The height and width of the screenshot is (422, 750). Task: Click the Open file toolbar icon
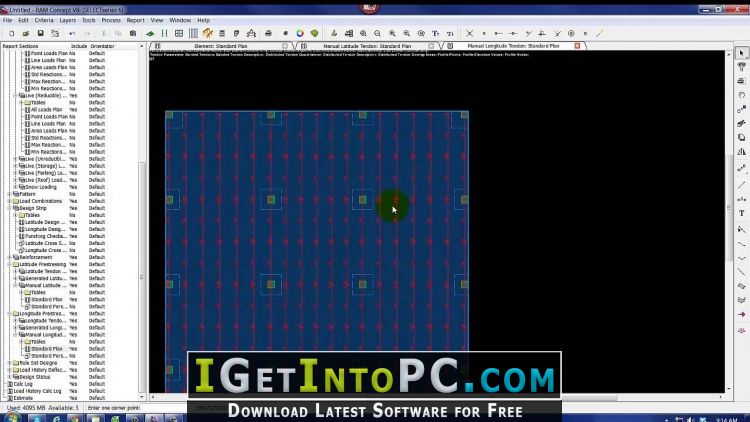pyautogui.click(x=26, y=33)
